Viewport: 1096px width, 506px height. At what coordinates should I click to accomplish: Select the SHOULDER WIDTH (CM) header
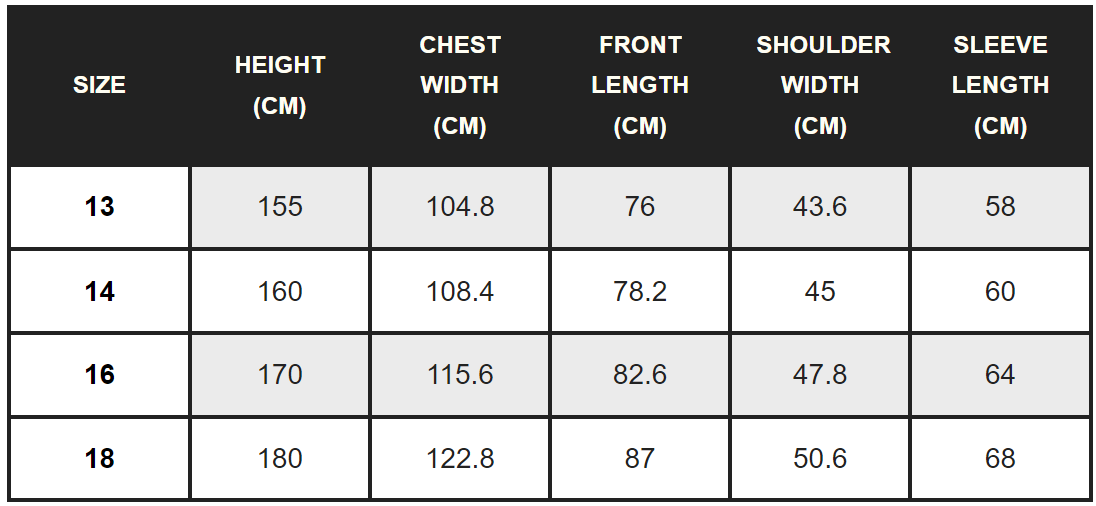click(x=820, y=86)
